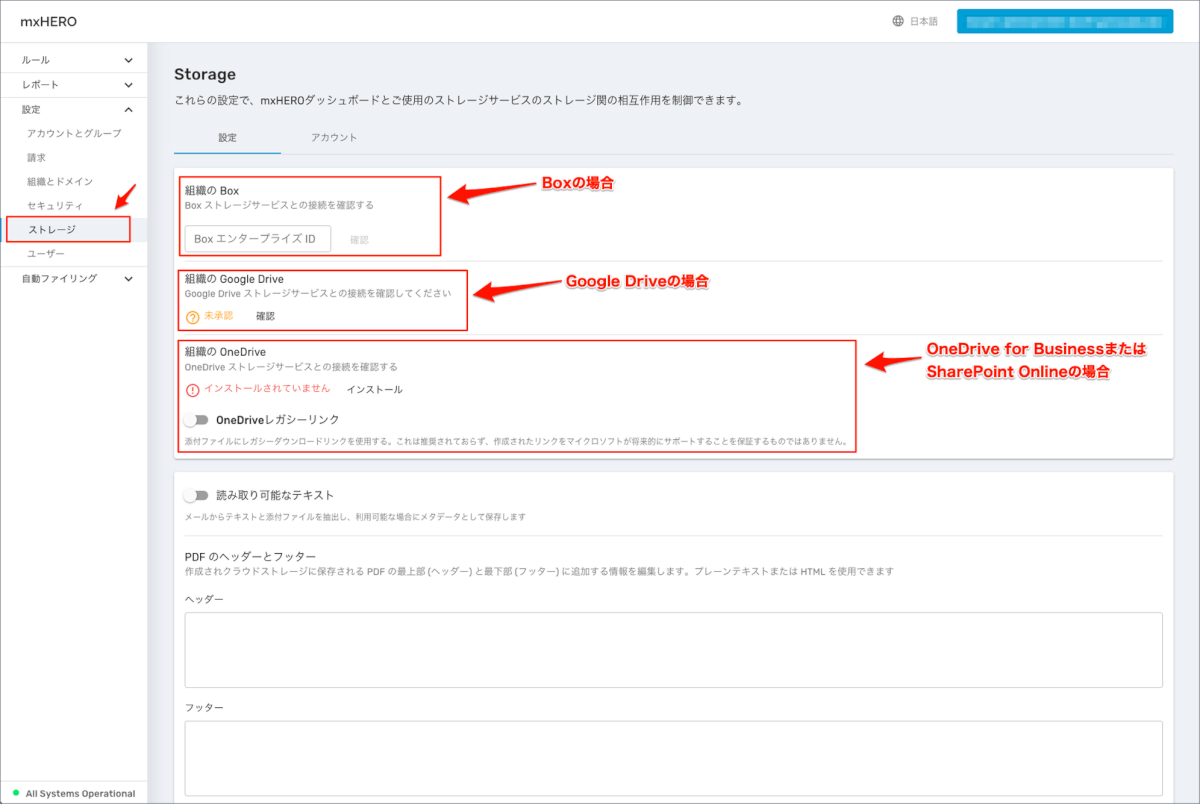Image resolution: width=1200 pixels, height=804 pixels.
Task: Switch to the アカウント tab
Action: 334,137
